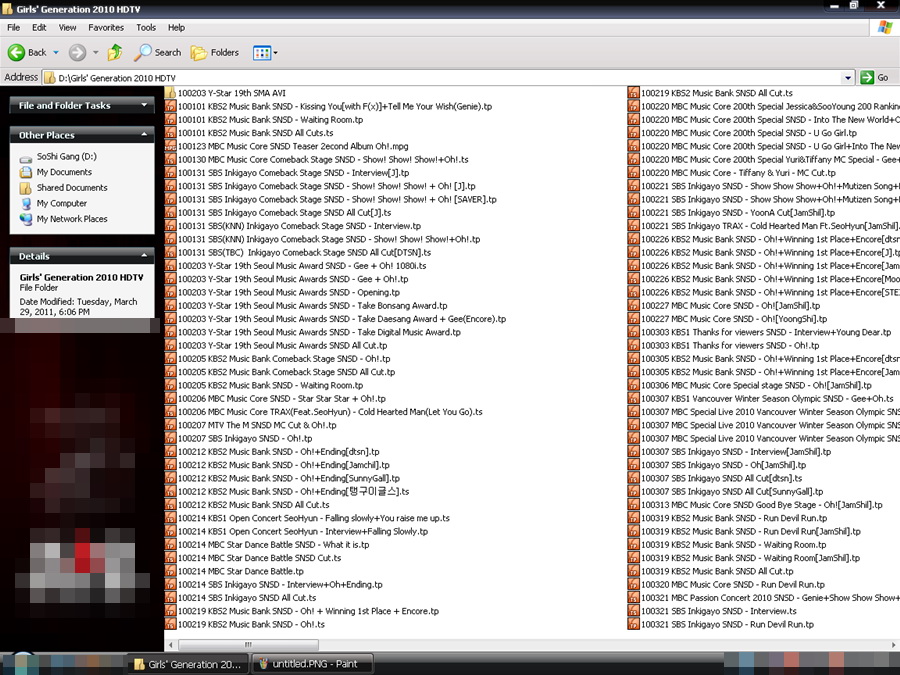Select icon of 100214 MBC Star Dance Battle.tp
The image size is (900, 675).
pos(170,572)
